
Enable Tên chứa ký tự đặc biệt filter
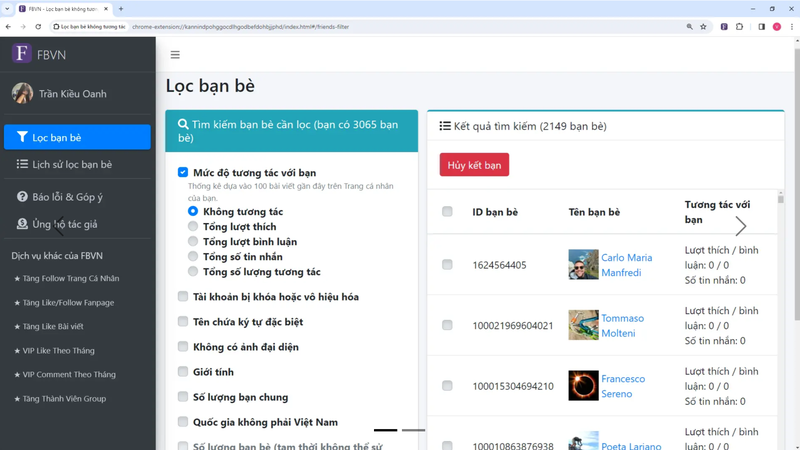pos(183,321)
